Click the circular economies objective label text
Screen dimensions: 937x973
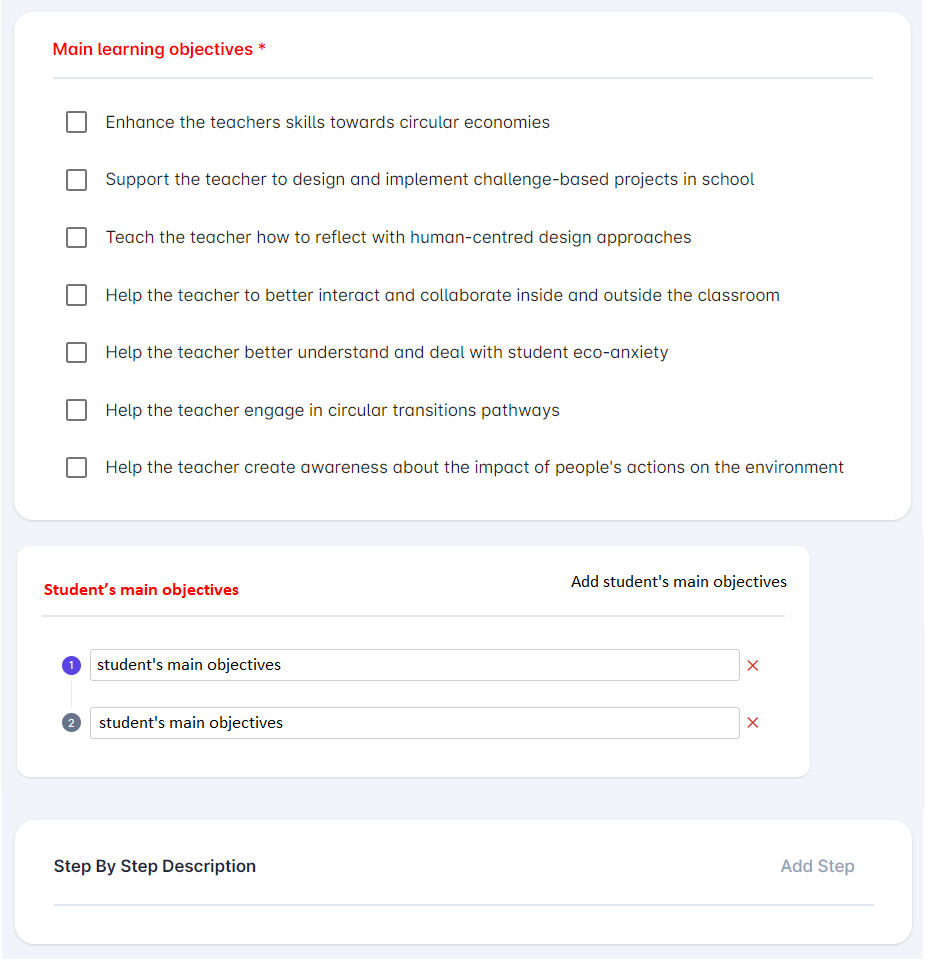coord(327,122)
